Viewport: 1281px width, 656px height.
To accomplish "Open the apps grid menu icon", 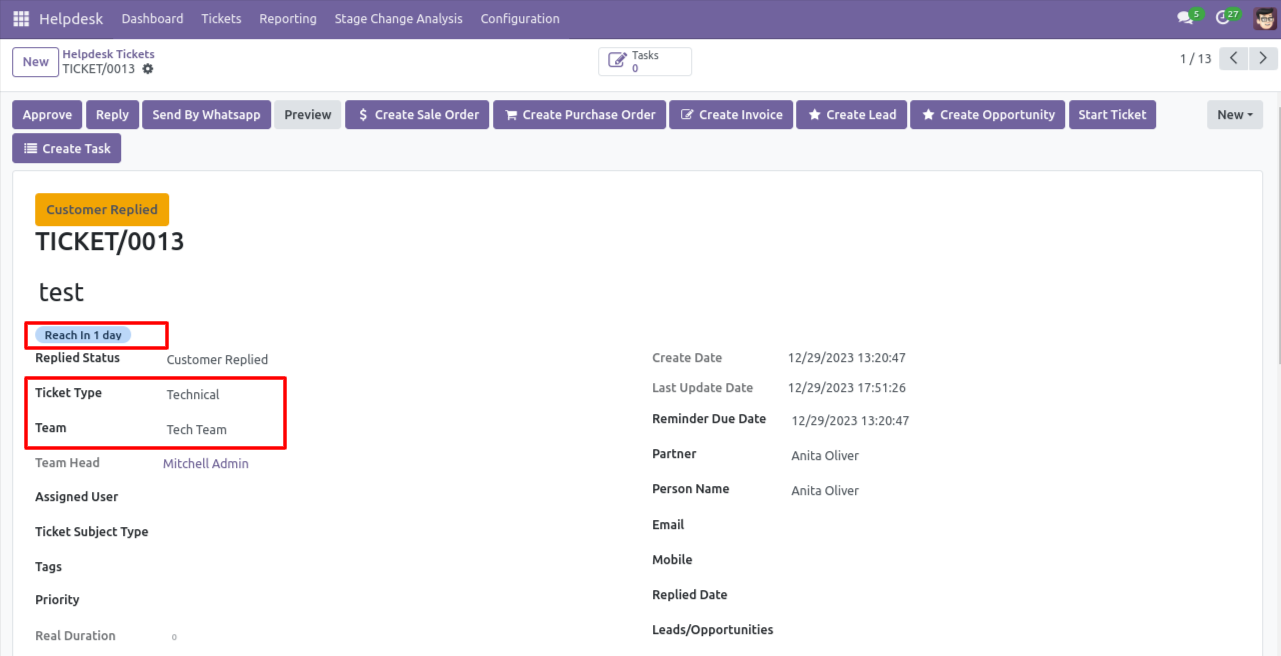I will 21,19.
